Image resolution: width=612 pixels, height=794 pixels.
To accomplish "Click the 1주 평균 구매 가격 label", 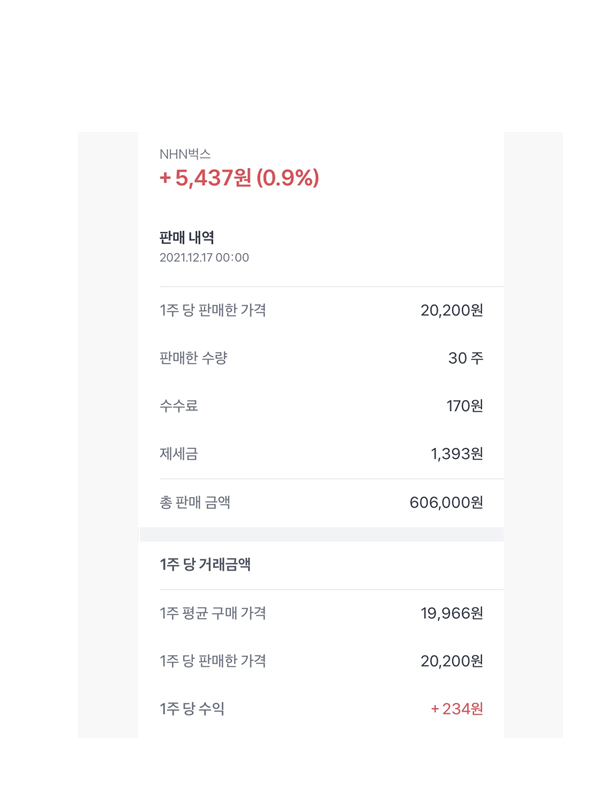I will click(213, 613).
